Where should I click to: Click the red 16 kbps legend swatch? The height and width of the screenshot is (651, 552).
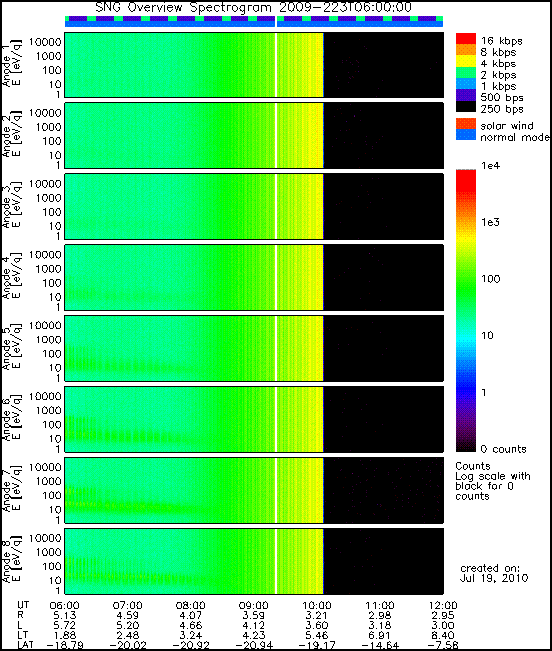click(466, 39)
